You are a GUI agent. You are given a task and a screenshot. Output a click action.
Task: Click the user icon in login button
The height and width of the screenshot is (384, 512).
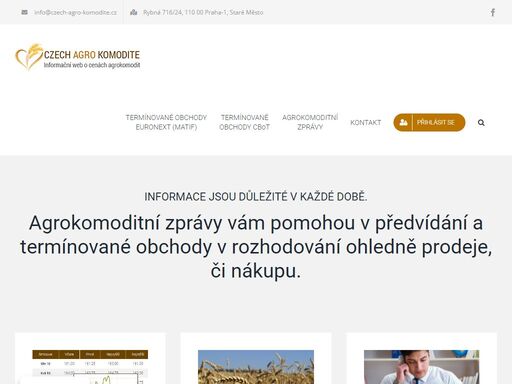coord(403,122)
